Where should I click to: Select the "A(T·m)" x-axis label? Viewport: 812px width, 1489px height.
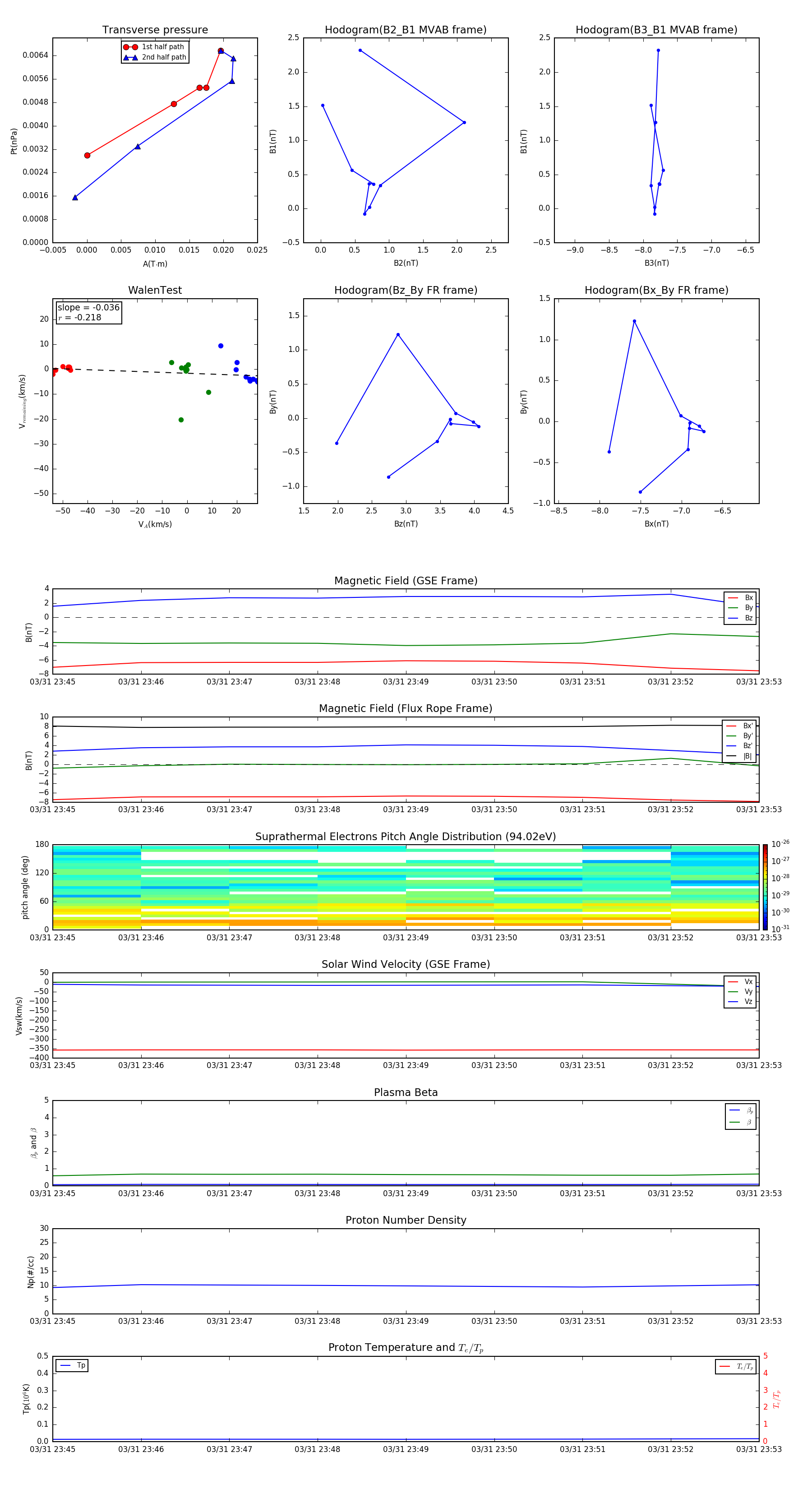pos(155,264)
